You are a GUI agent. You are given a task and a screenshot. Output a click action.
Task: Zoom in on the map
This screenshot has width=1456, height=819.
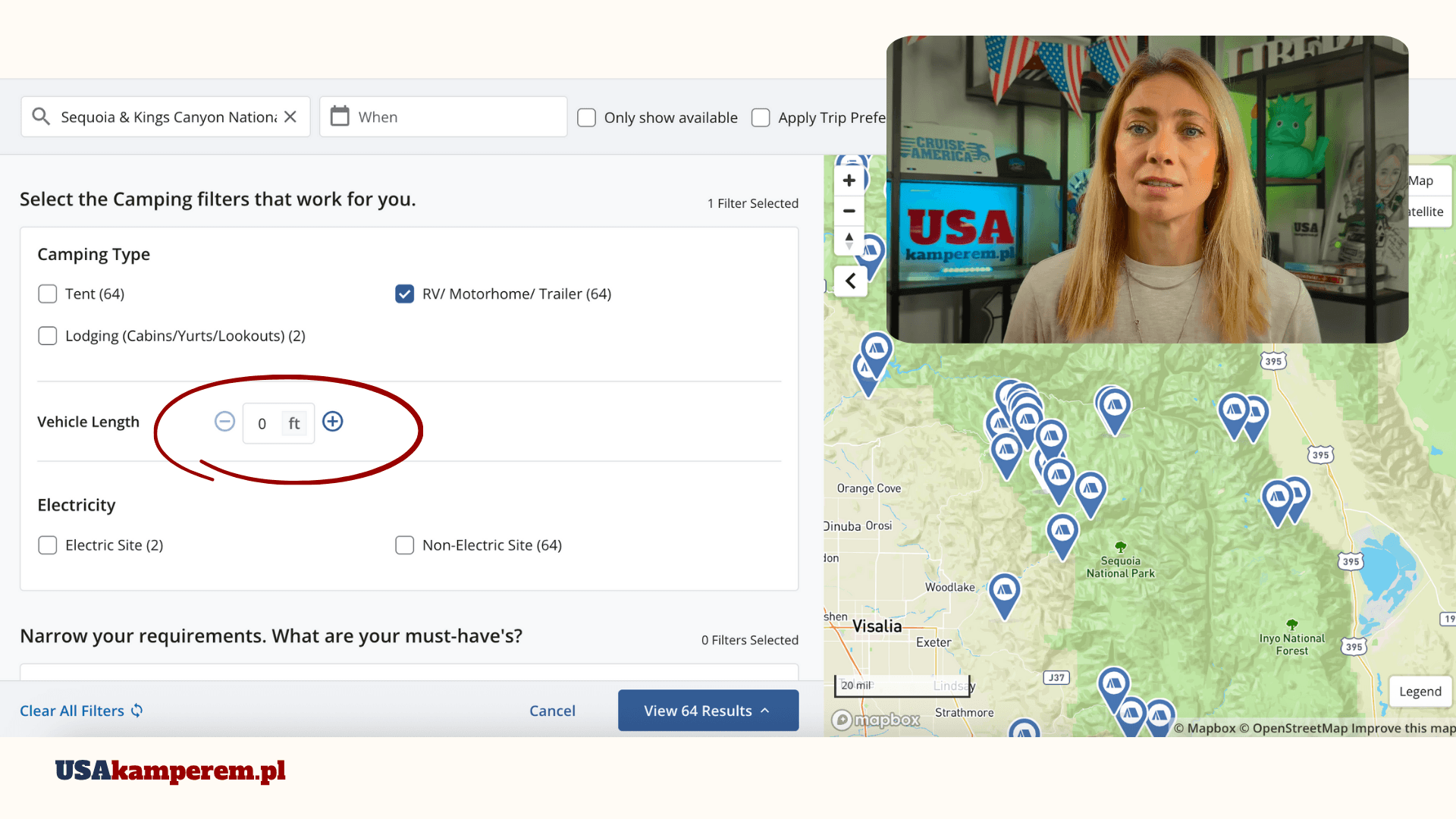point(849,180)
